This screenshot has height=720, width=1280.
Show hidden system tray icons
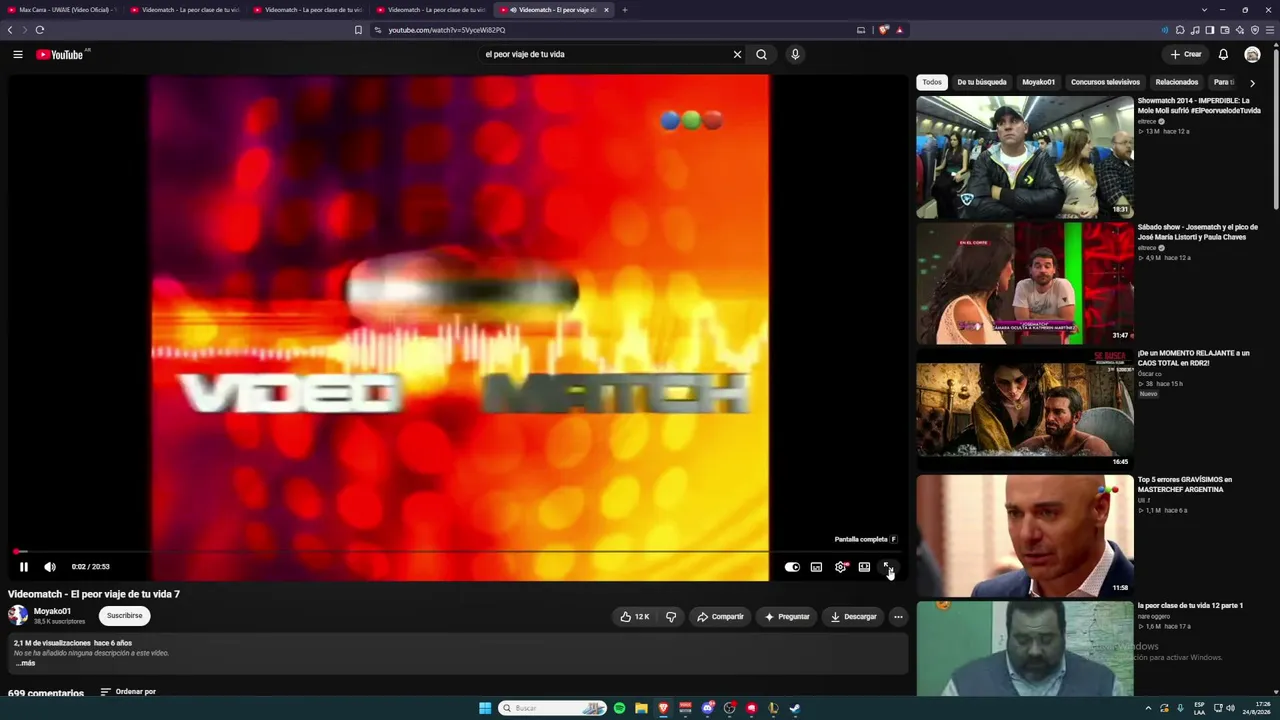[1148, 708]
